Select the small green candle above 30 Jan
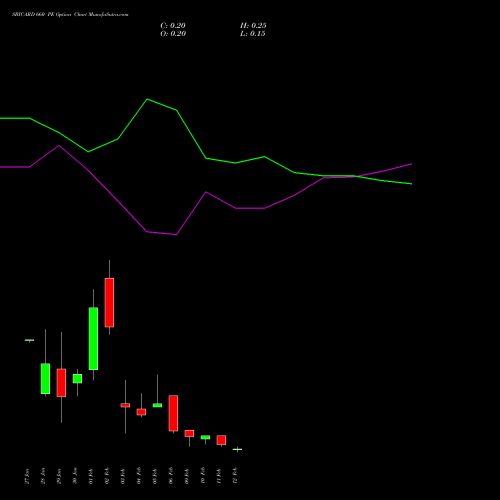The image size is (500, 500). (x=77, y=378)
